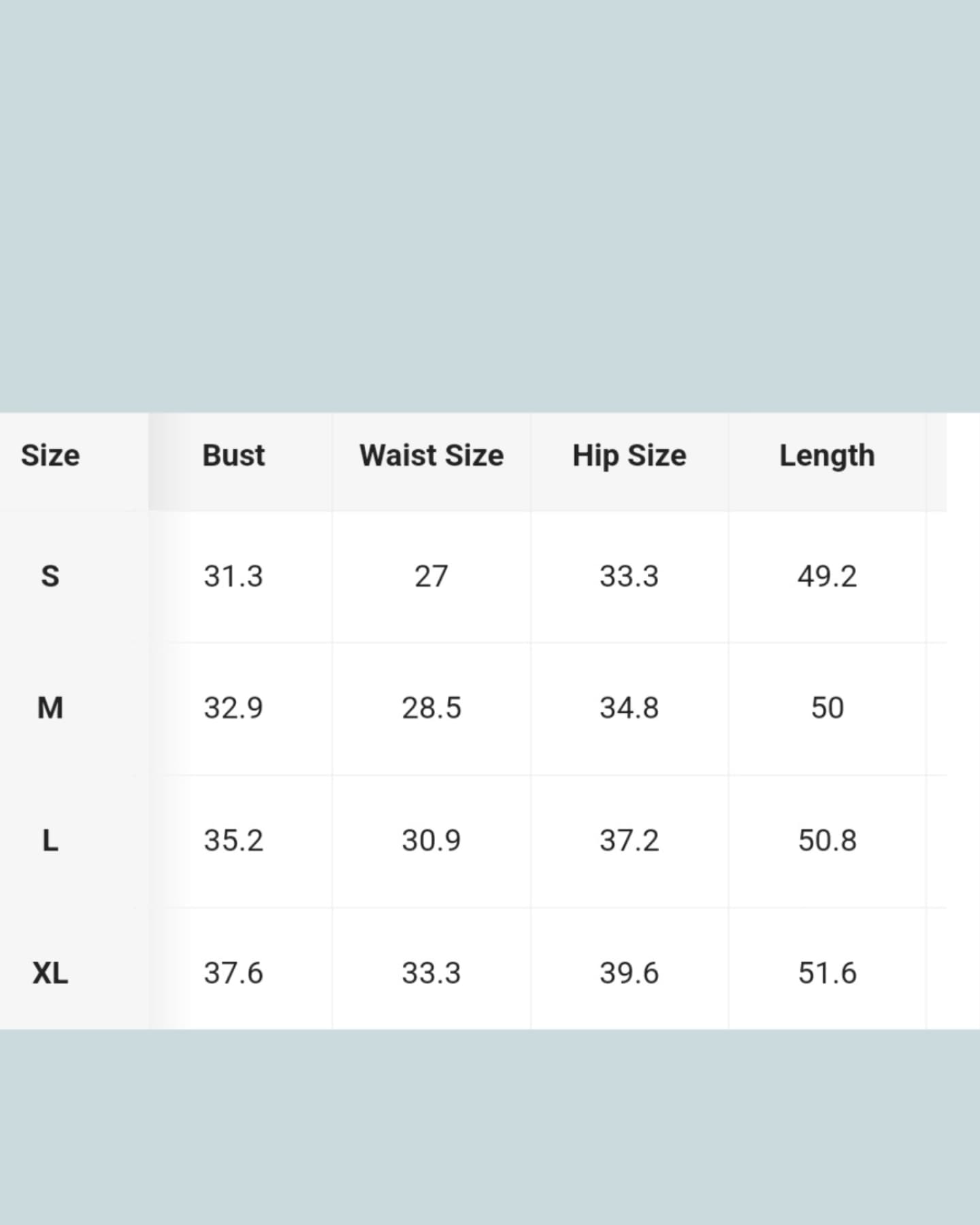This screenshot has height=1225, width=980.
Task: Click length value 49.2
Action: 827,576
